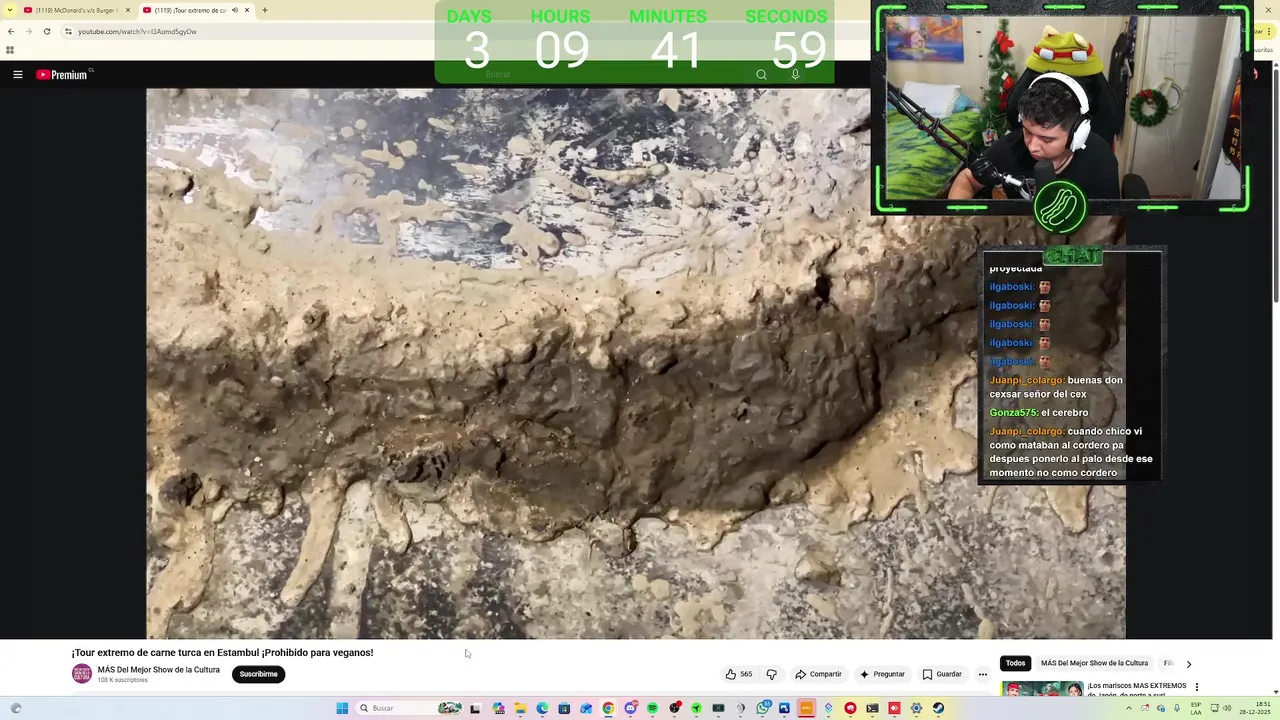Viewport: 1280px width, 720px height.
Task: Select the MÁS Del Mejor Show filter chip
Action: 1094,663
